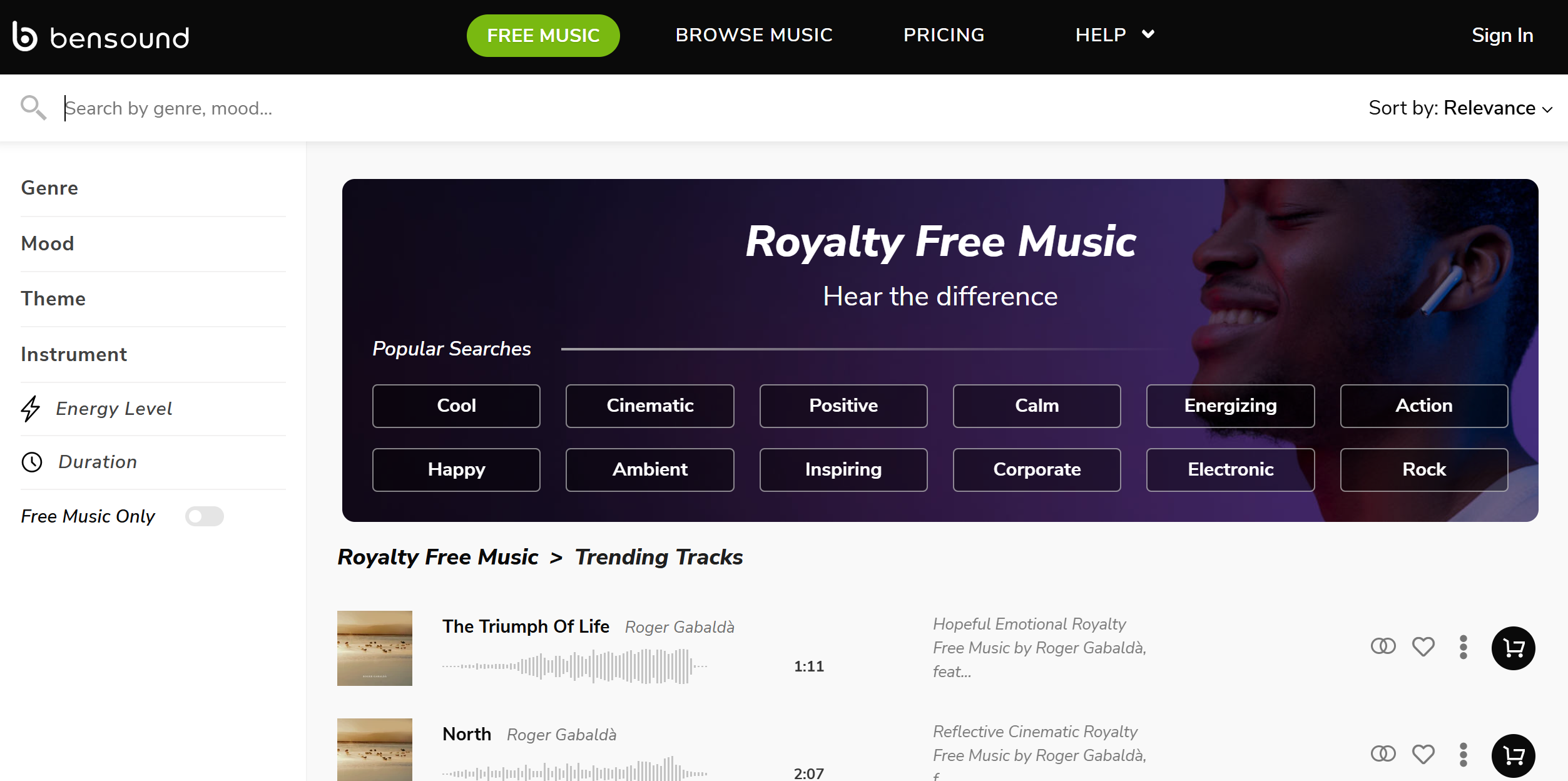1568x781 pixels.
Task: Find similar tracks to The Triumph Of Life
Action: click(x=1383, y=646)
